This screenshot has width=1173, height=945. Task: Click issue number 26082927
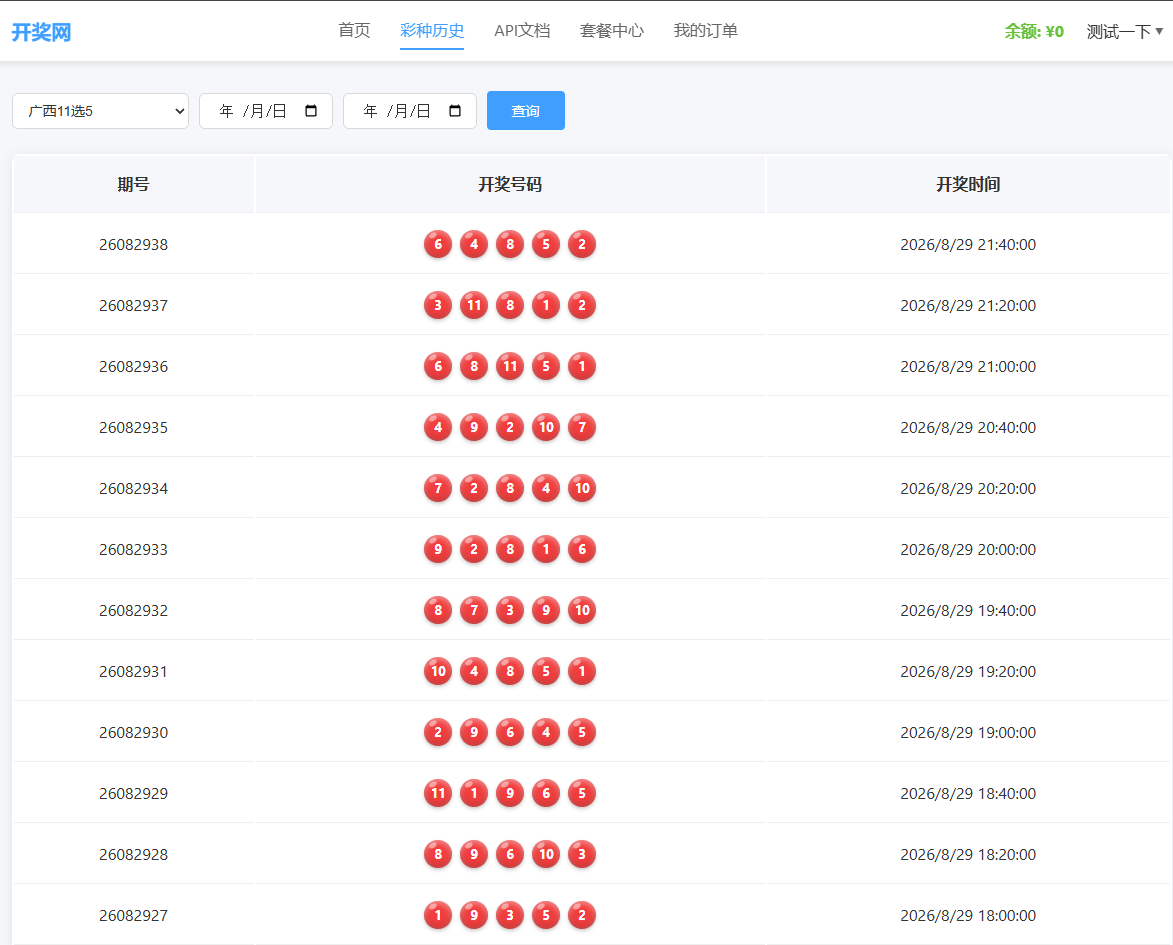133,915
